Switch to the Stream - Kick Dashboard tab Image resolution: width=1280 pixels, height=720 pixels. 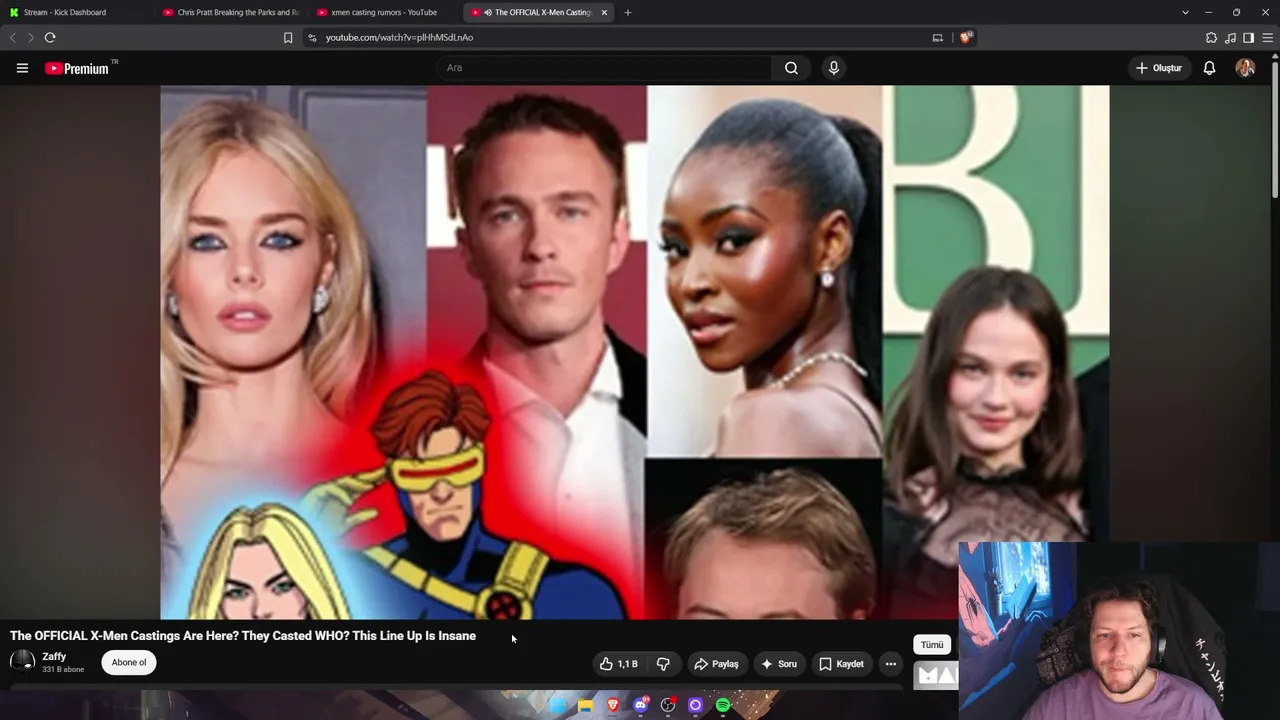point(78,12)
